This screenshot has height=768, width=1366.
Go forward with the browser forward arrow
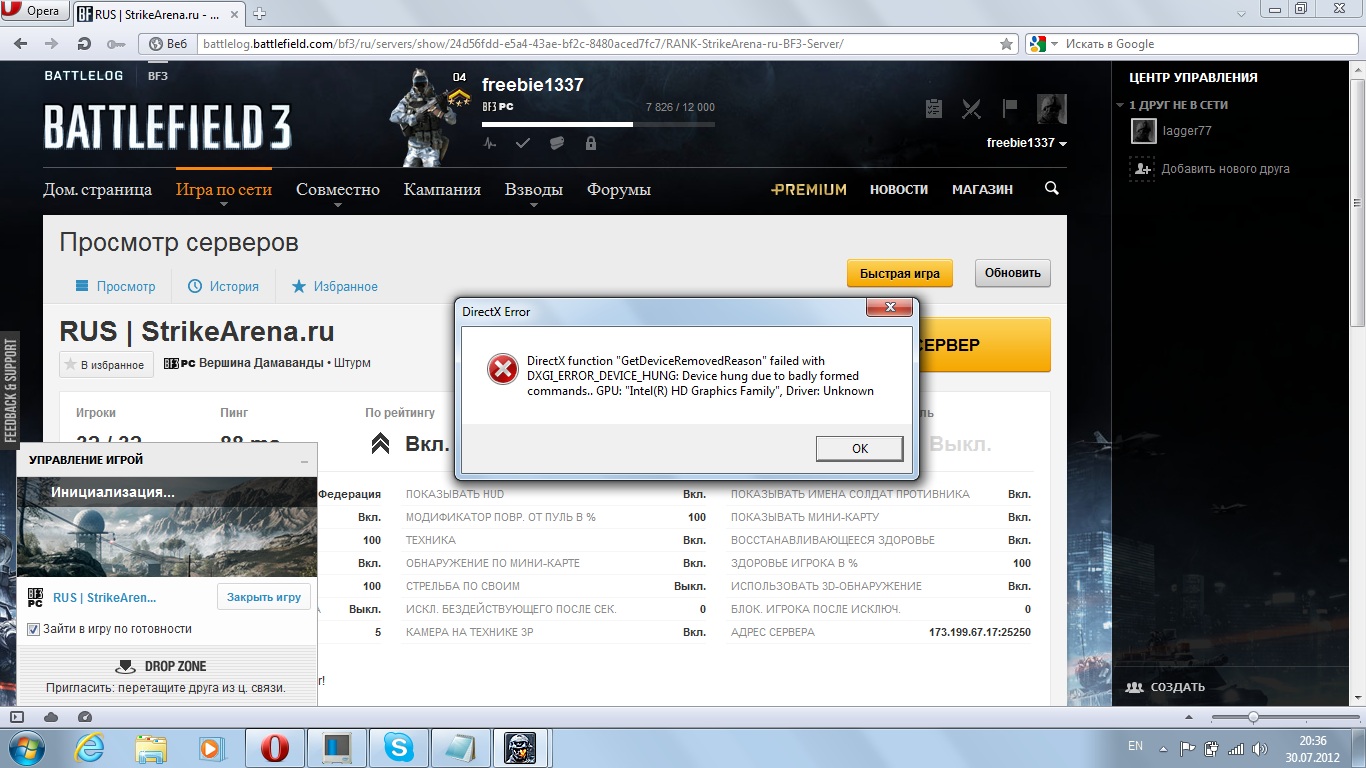[52, 44]
